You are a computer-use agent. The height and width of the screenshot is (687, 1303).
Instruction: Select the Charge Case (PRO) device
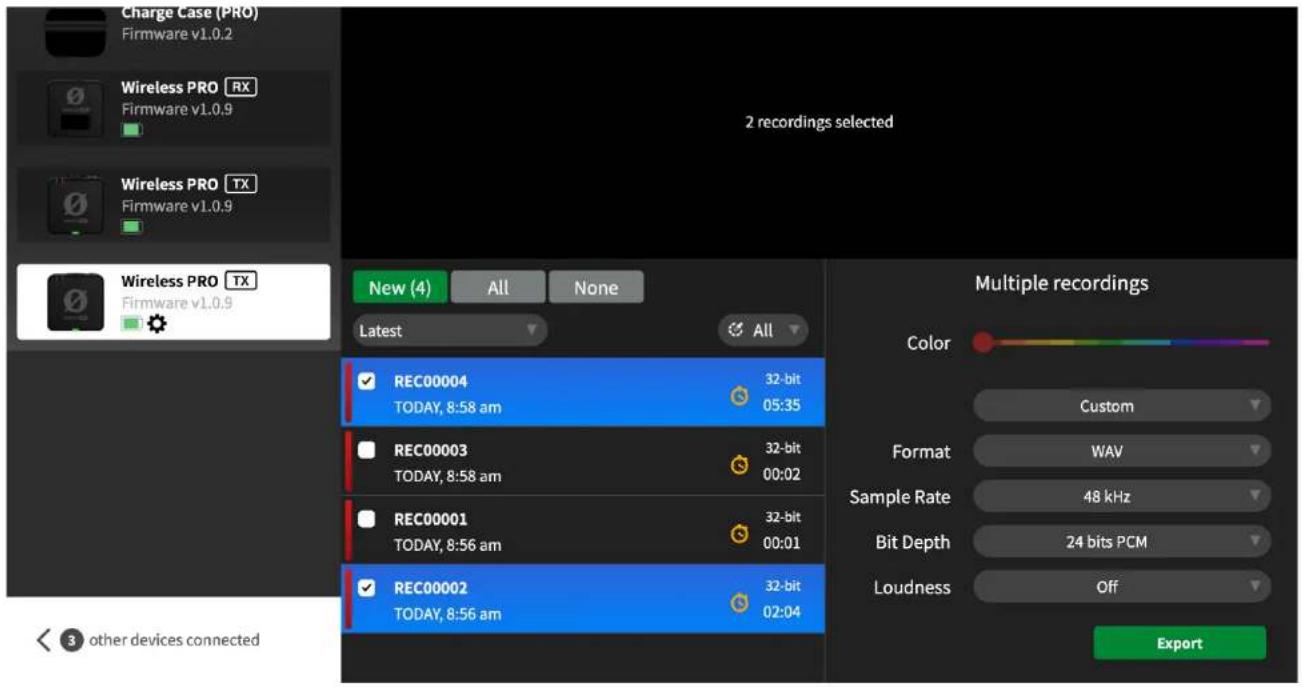(174, 30)
